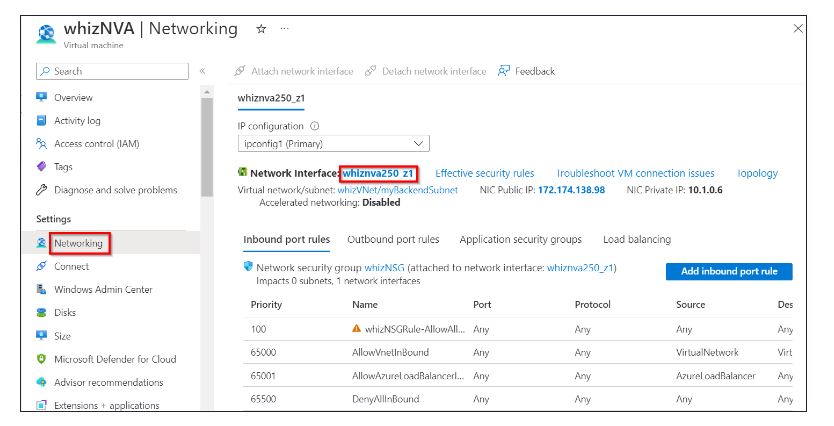The image size is (834, 426).
Task: Switch to Load balancing tab
Action: tap(637, 240)
